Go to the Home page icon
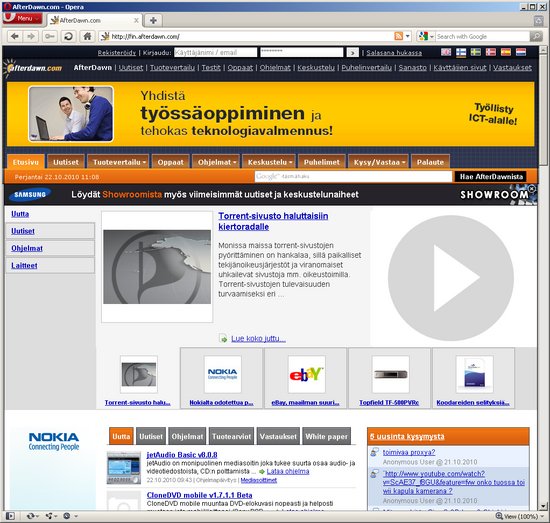Viewport: 550px width, 523px height. (87, 36)
